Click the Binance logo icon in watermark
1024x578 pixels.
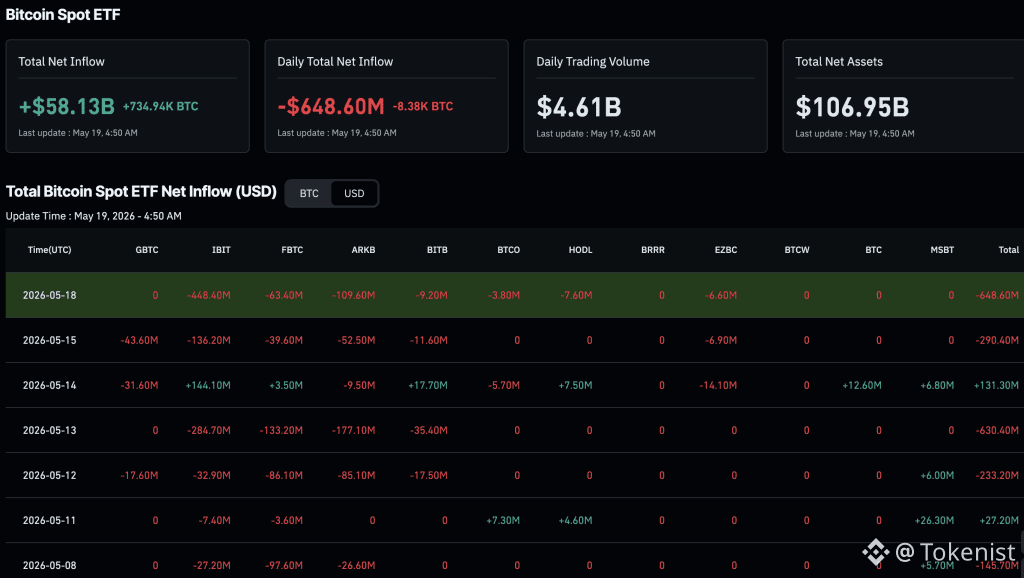[876, 553]
